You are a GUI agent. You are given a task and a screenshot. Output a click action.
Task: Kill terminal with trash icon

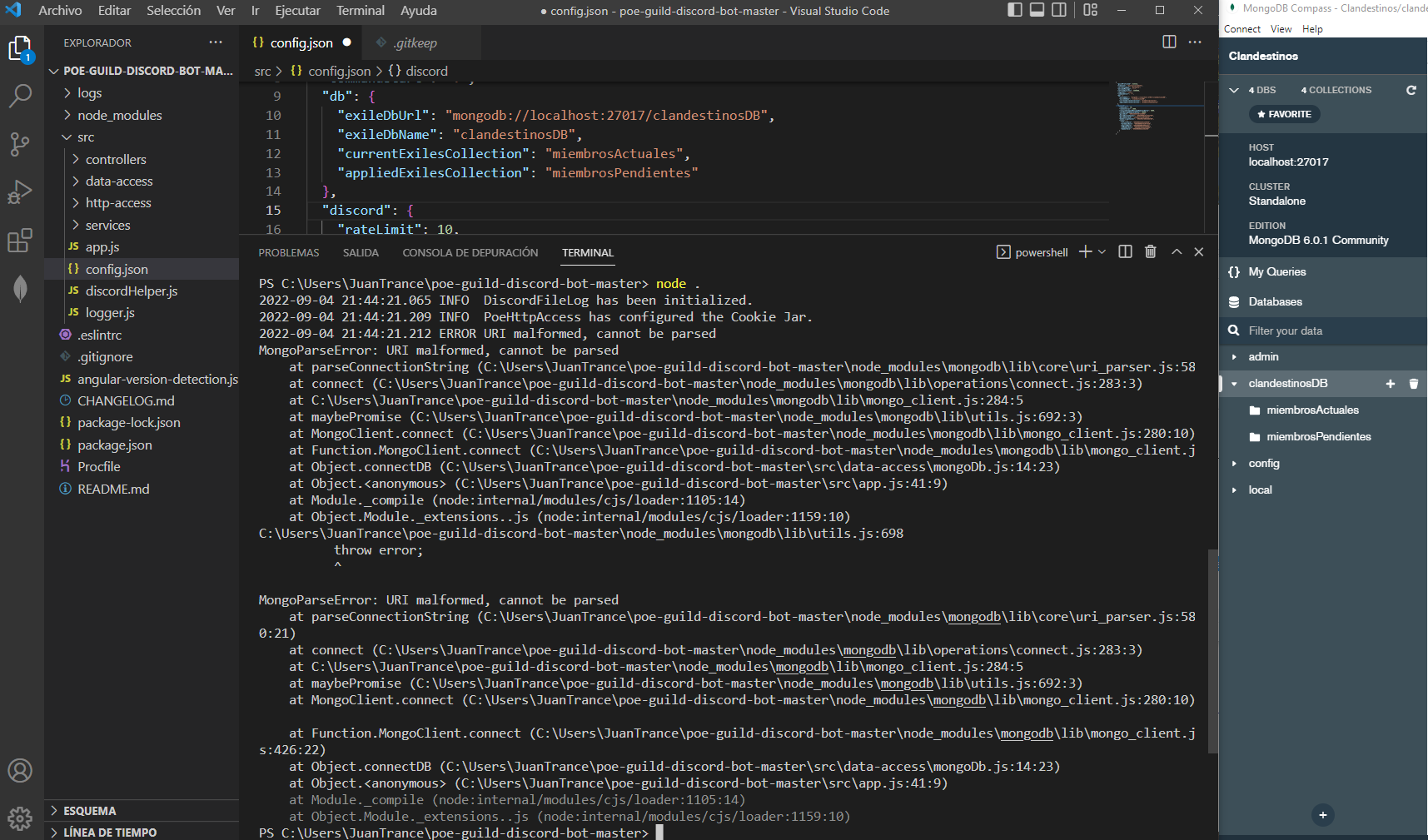tap(1151, 251)
